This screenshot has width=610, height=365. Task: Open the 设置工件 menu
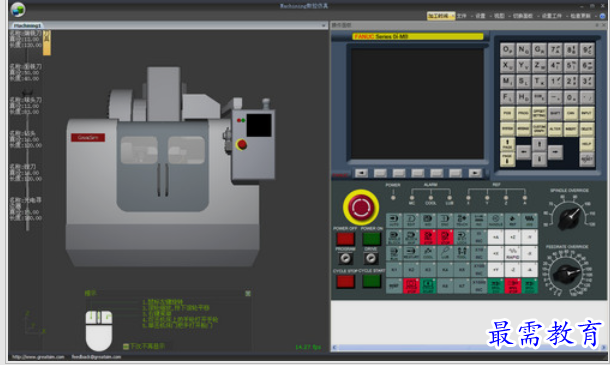click(552, 16)
